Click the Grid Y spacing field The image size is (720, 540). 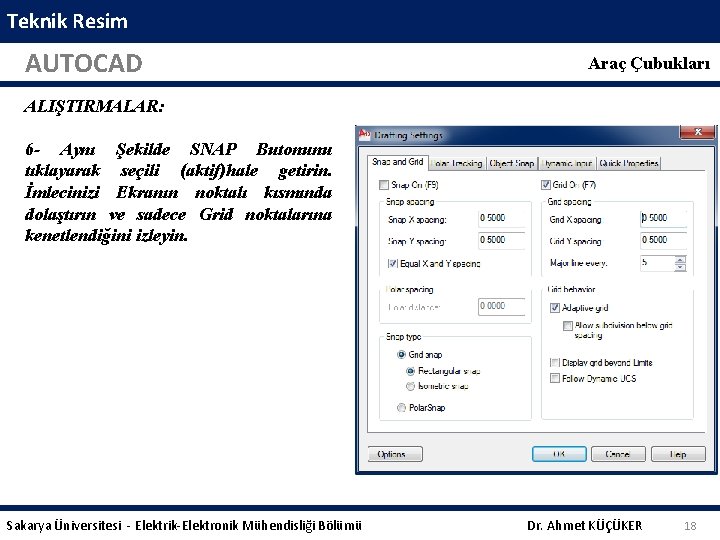(x=664, y=240)
